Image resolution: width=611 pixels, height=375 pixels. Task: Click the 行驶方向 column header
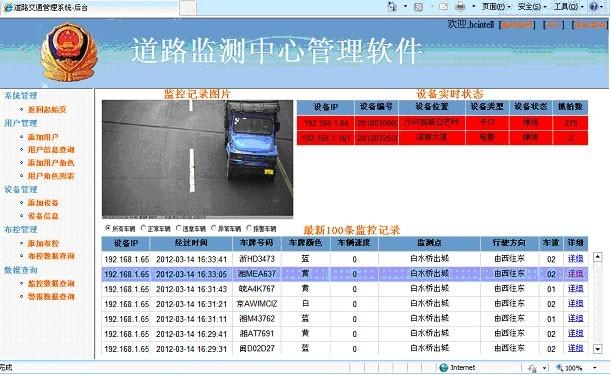[509, 243]
